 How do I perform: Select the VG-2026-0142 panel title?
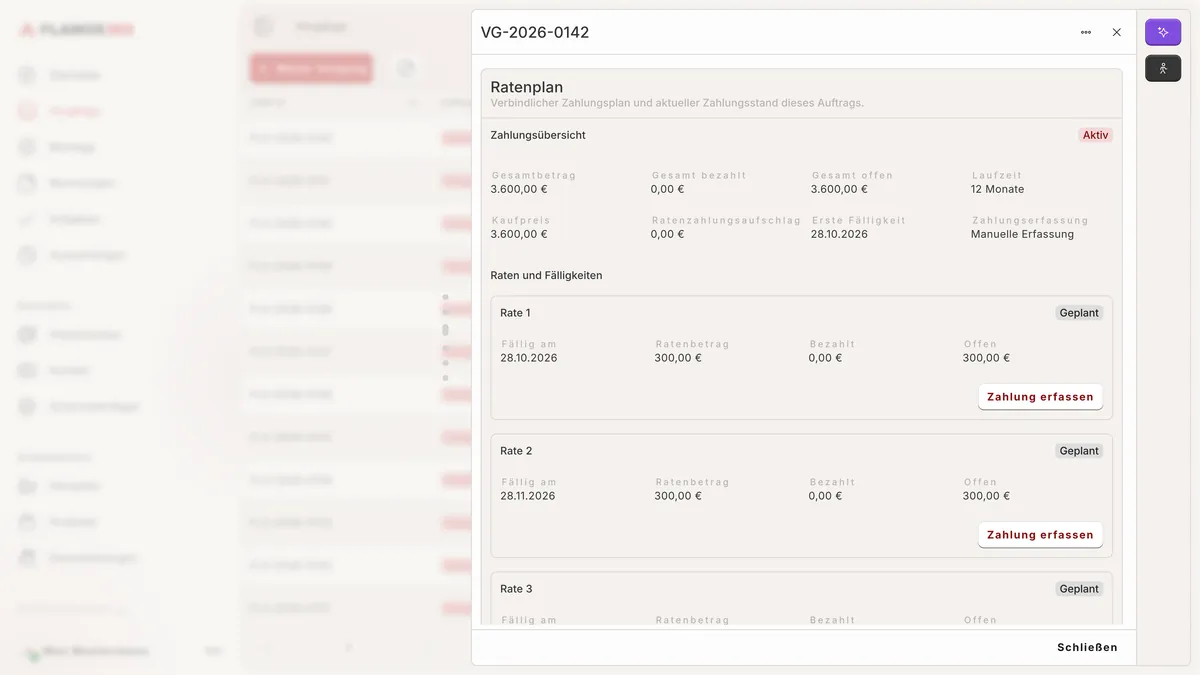(x=535, y=32)
